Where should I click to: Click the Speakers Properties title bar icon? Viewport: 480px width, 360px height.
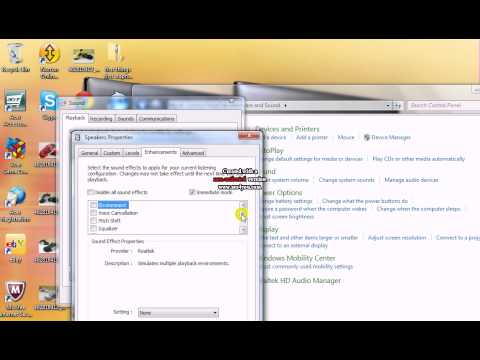coord(78,137)
